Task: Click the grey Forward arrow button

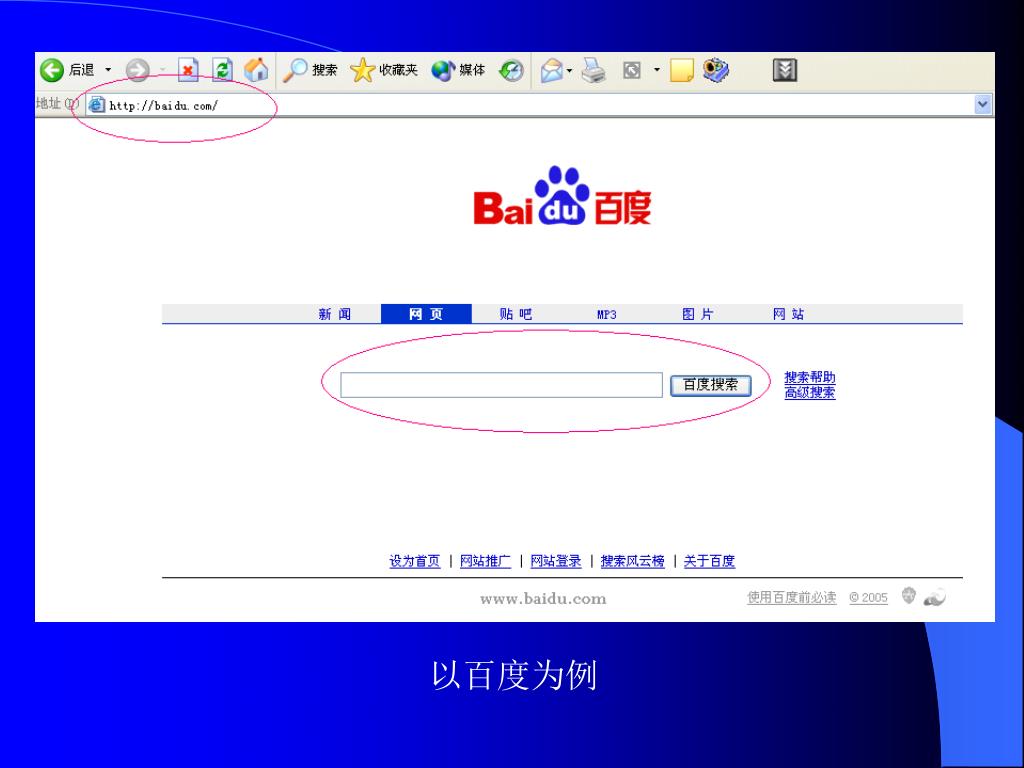Action: (x=137, y=70)
